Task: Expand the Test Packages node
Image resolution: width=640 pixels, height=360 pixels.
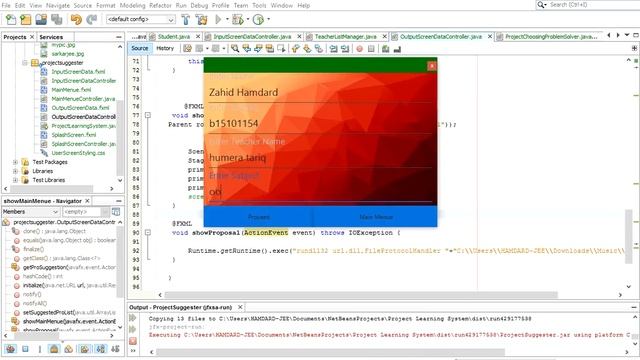Action: click(x=16, y=162)
